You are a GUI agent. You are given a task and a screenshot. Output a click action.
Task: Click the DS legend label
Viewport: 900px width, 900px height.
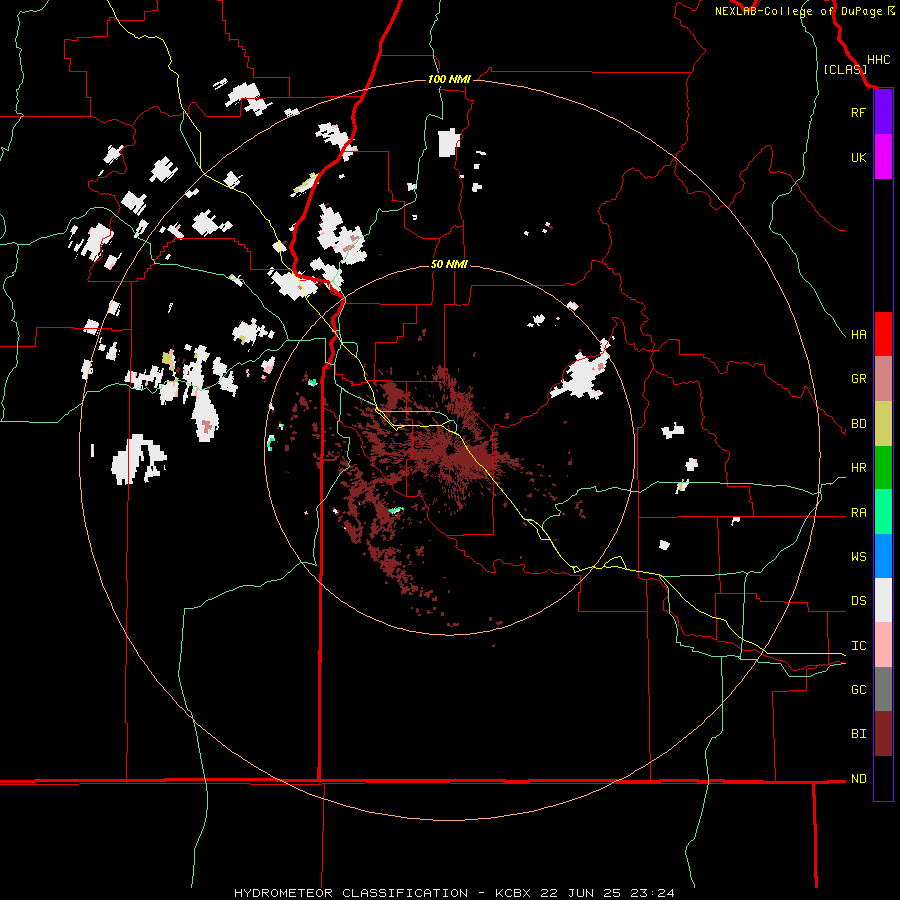pos(859,601)
